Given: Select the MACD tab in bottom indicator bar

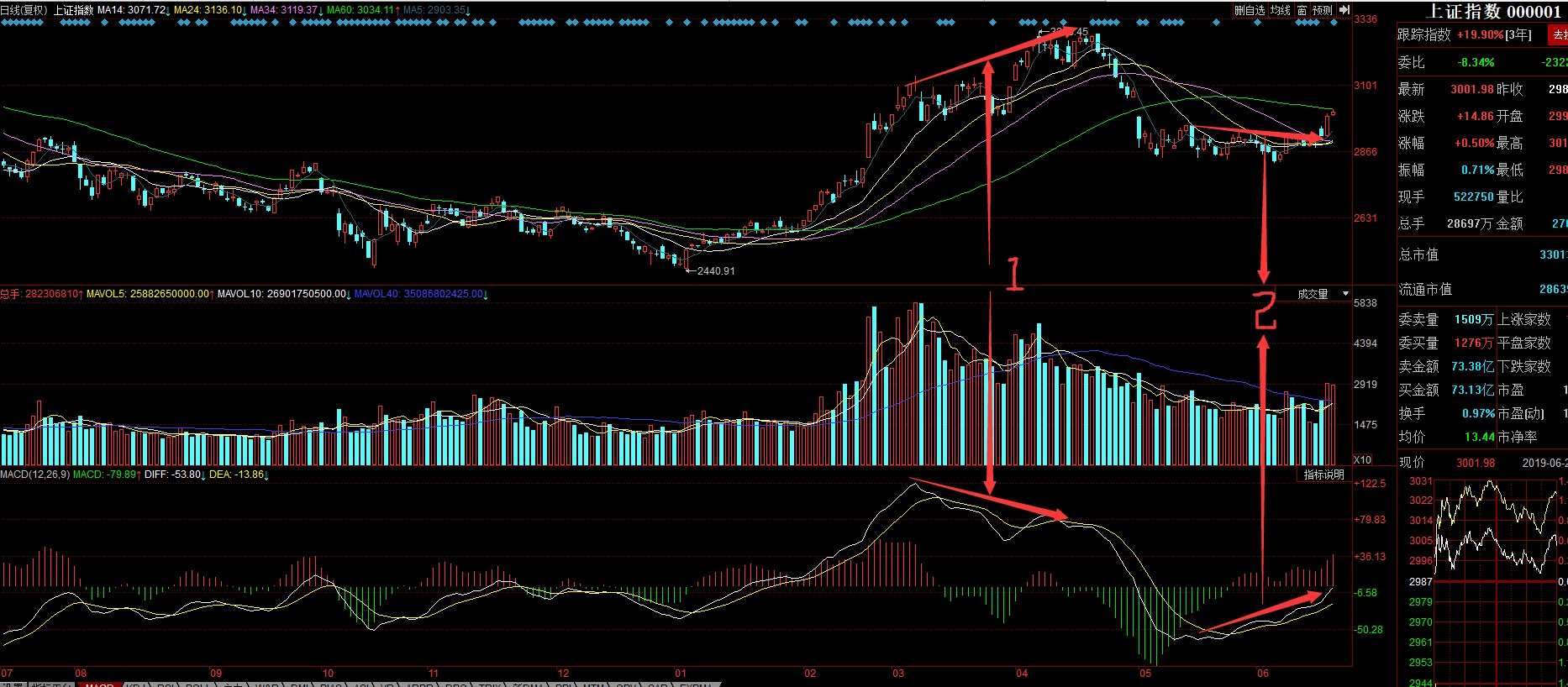Looking at the screenshot, I should tap(99, 684).
